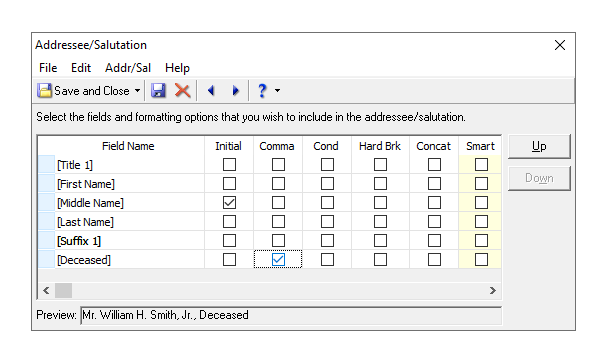This screenshot has width=603, height=362.
Task: Click the red X Delete icon
Action: (x=182, y=91)
